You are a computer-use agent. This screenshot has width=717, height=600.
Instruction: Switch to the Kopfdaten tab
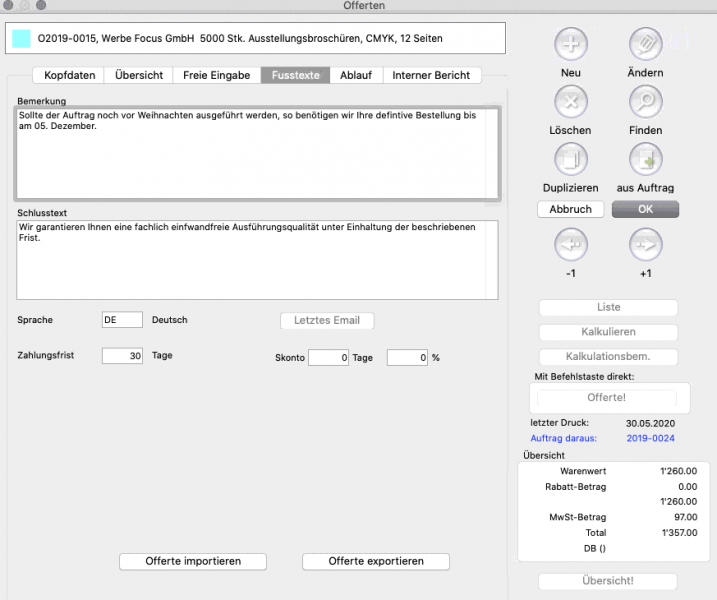click(x=68, y=75)
